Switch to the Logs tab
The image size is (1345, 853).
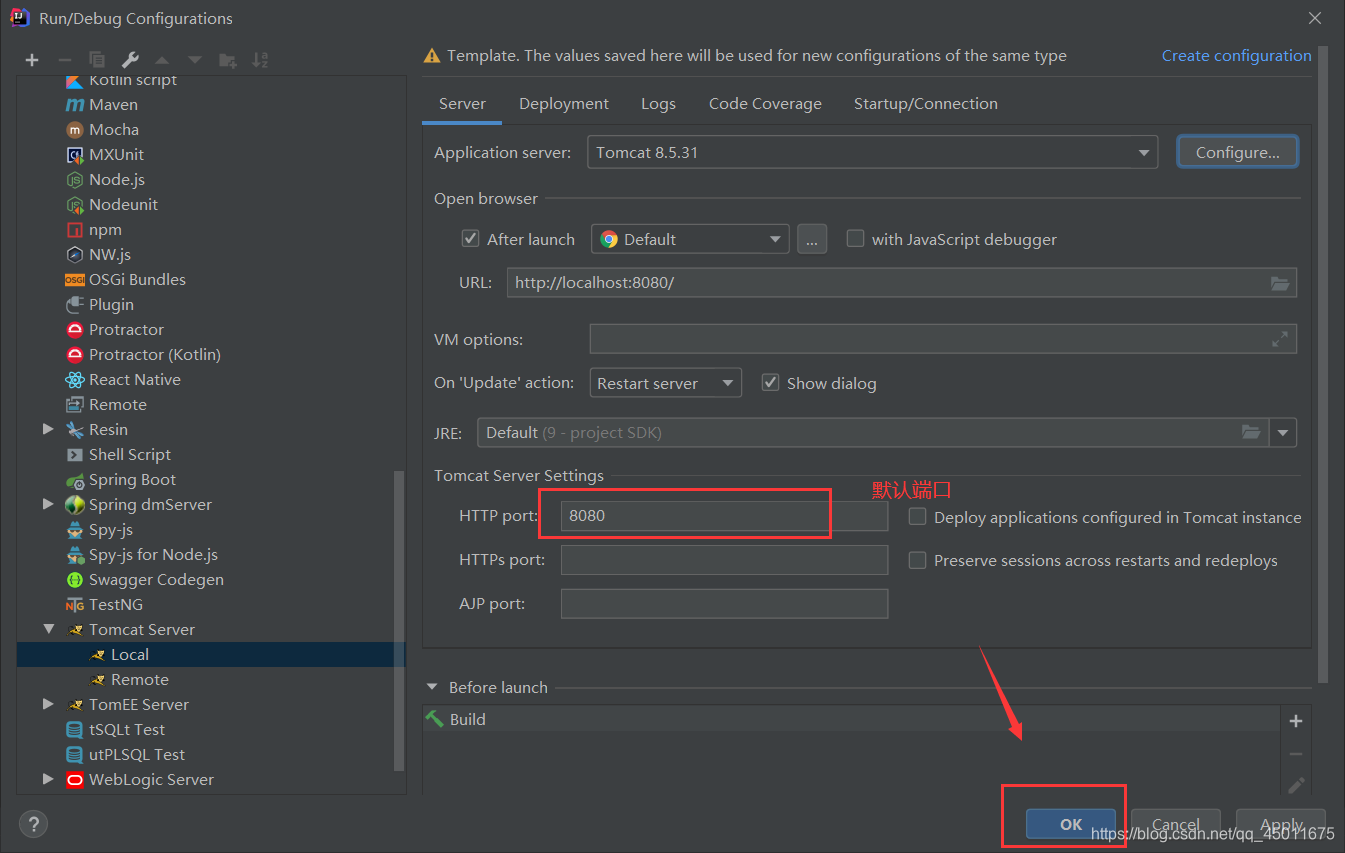pos(658,104)
